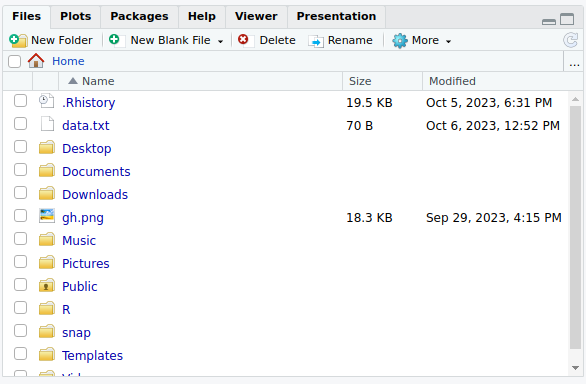Screen dimensions: 586x384
Task: Click the path ellipsis browse button
Action: tap(574, 62)
